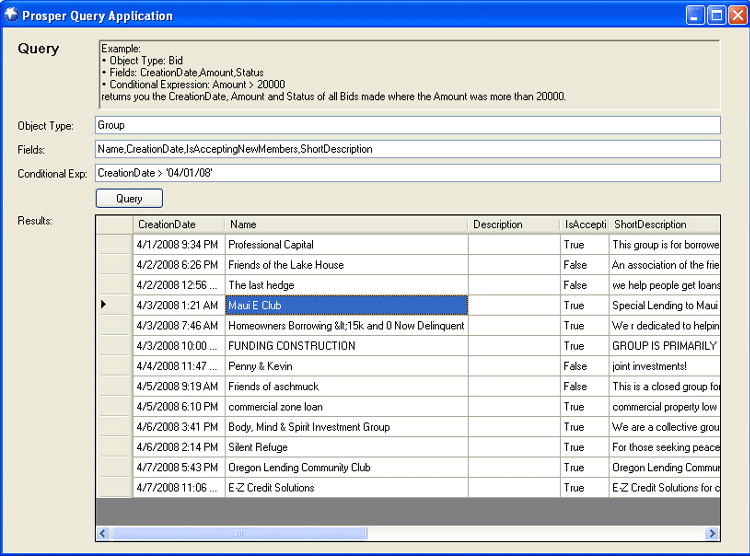
Task: Select the Maui E Club name cell
Action: click(x=346, y=305)
